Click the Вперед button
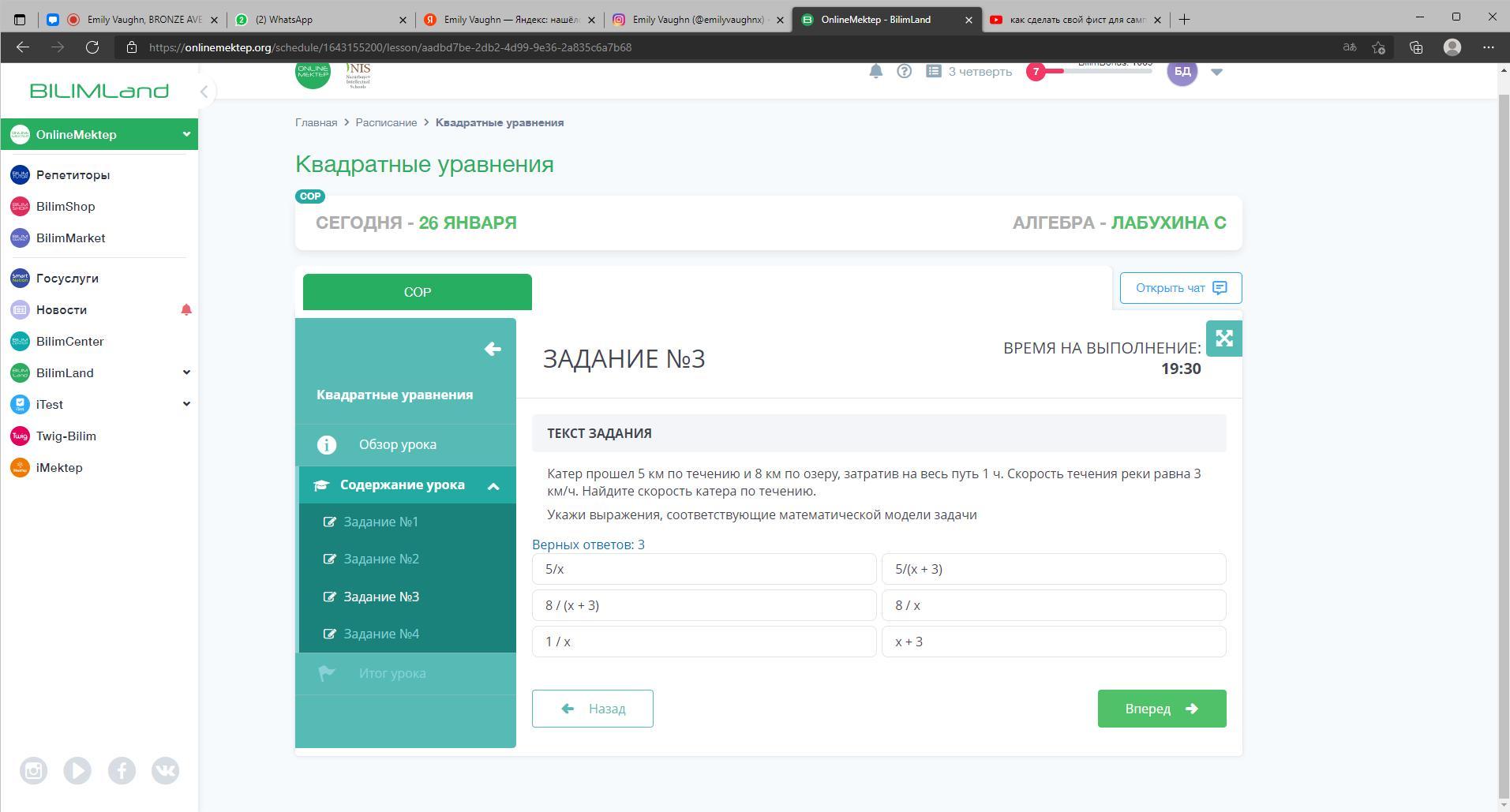 tap(1162, 709)
